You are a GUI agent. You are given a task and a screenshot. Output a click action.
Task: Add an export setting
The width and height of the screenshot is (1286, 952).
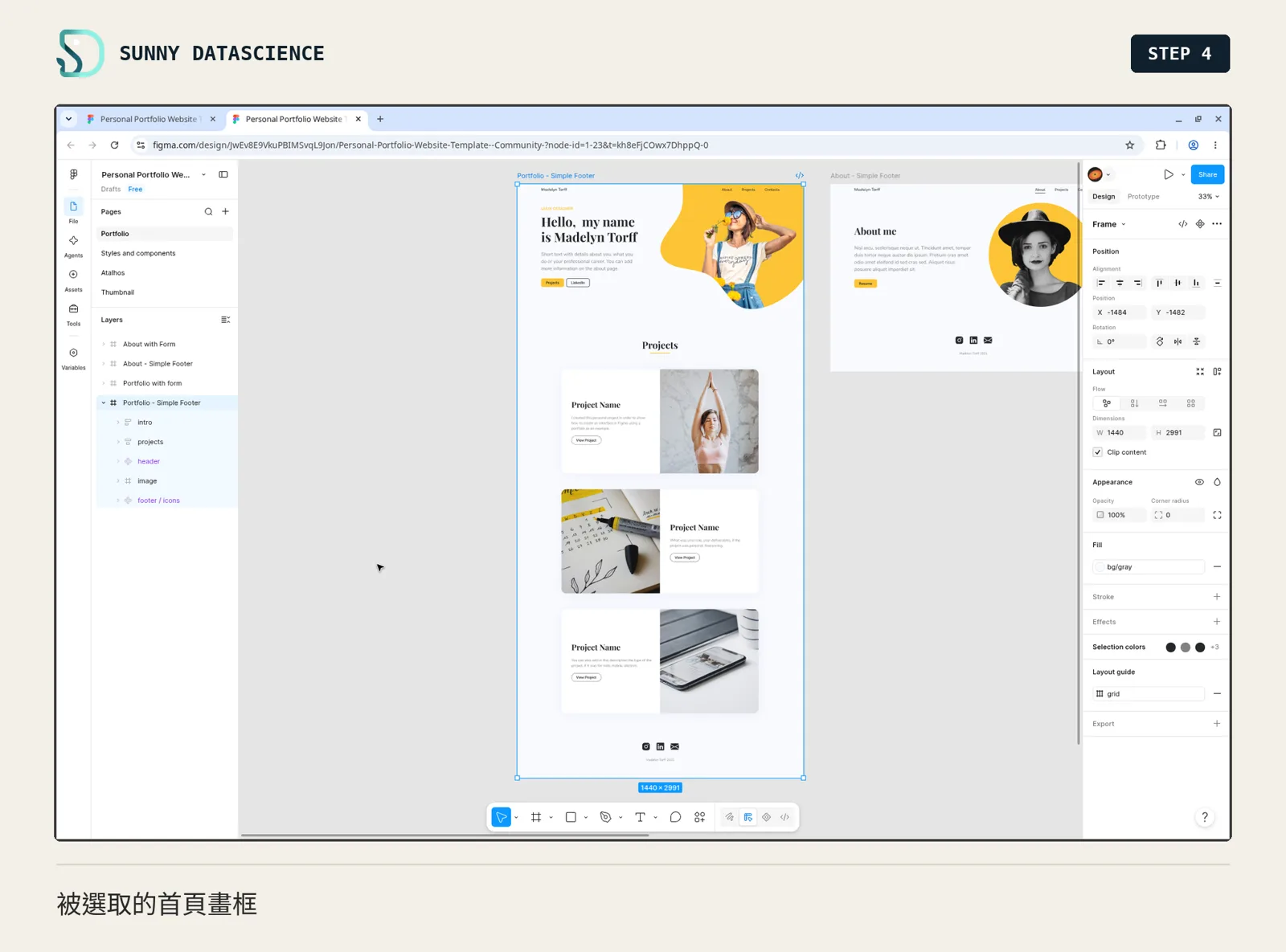(x=1217, y=724)
